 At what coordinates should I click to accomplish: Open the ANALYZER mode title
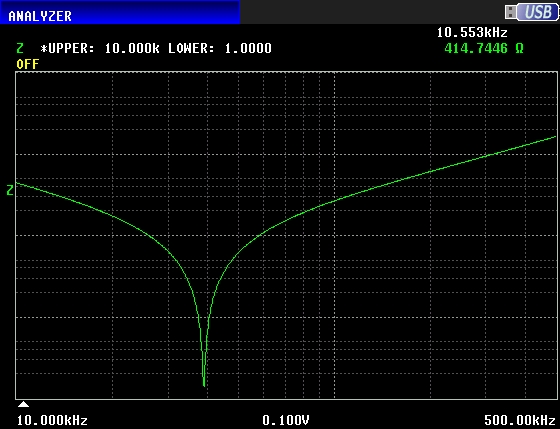[x=40, y=16]
